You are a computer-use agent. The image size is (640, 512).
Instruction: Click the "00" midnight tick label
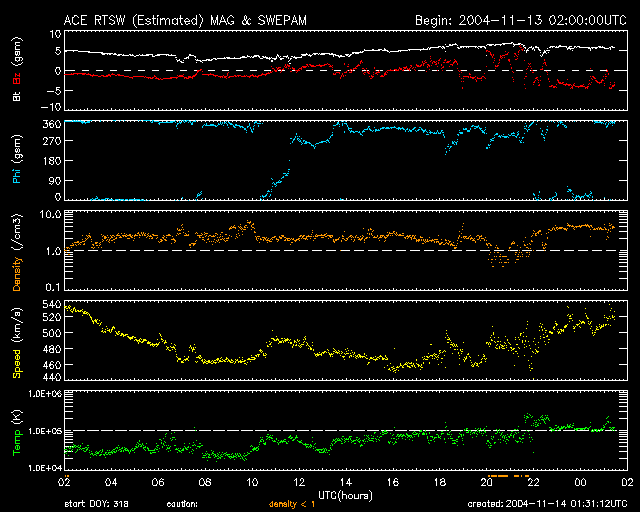(x=580, y=483)
